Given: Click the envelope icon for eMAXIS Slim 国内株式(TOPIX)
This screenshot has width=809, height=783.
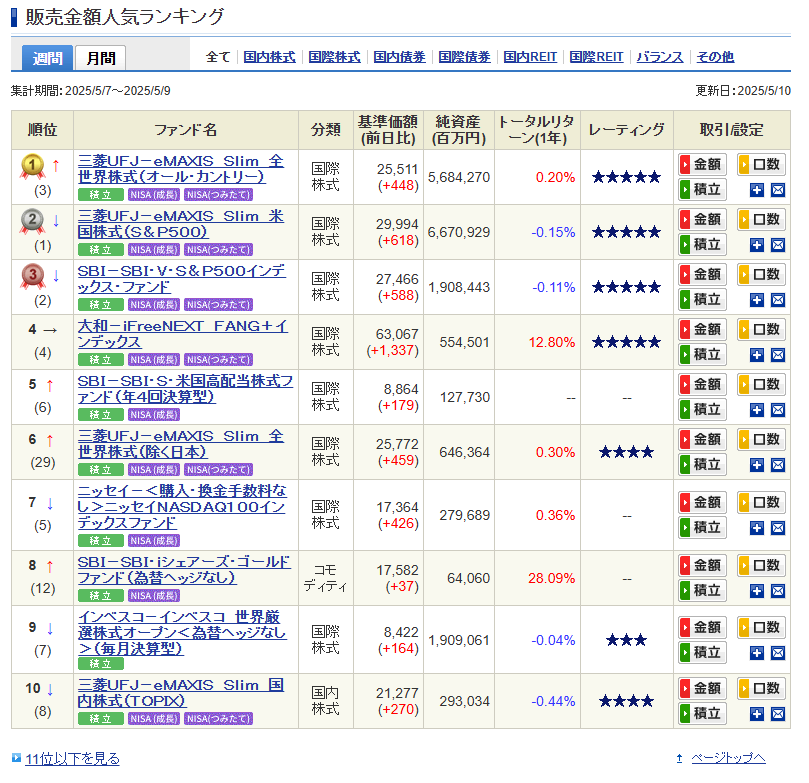Looking at the screenshot, I should pyautogui.click(x=778, y=714).
